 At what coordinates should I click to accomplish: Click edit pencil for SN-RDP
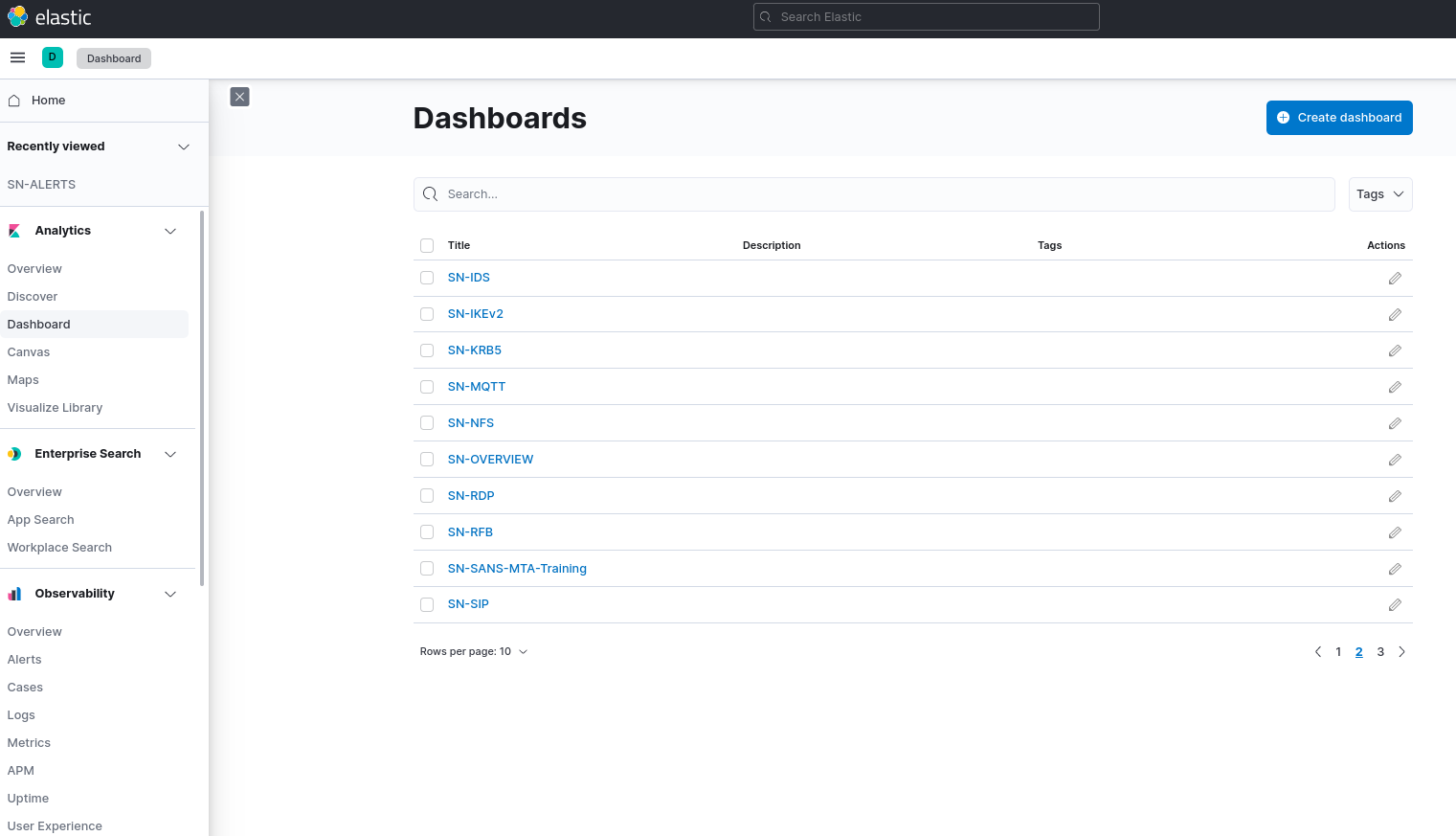[x=1395, y=497]
